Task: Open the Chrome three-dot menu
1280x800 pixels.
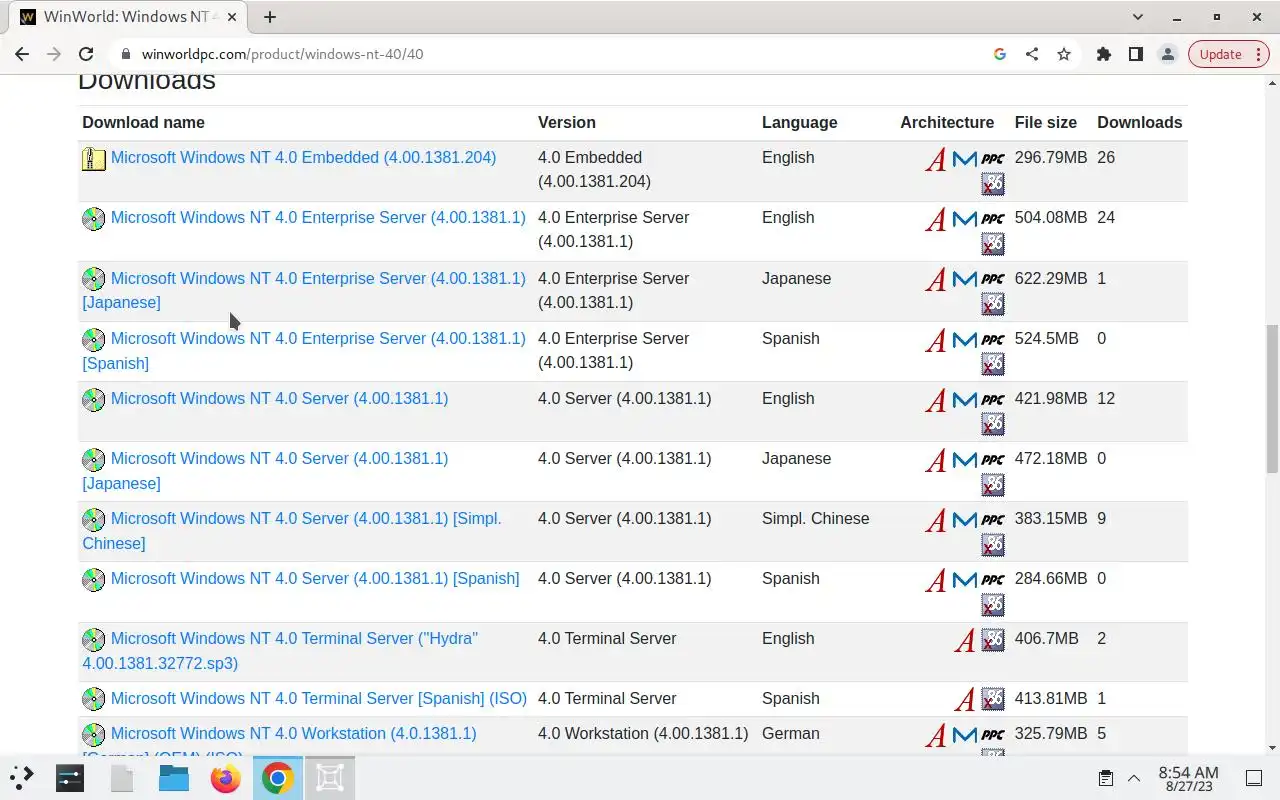Action: pos(1259,54)
